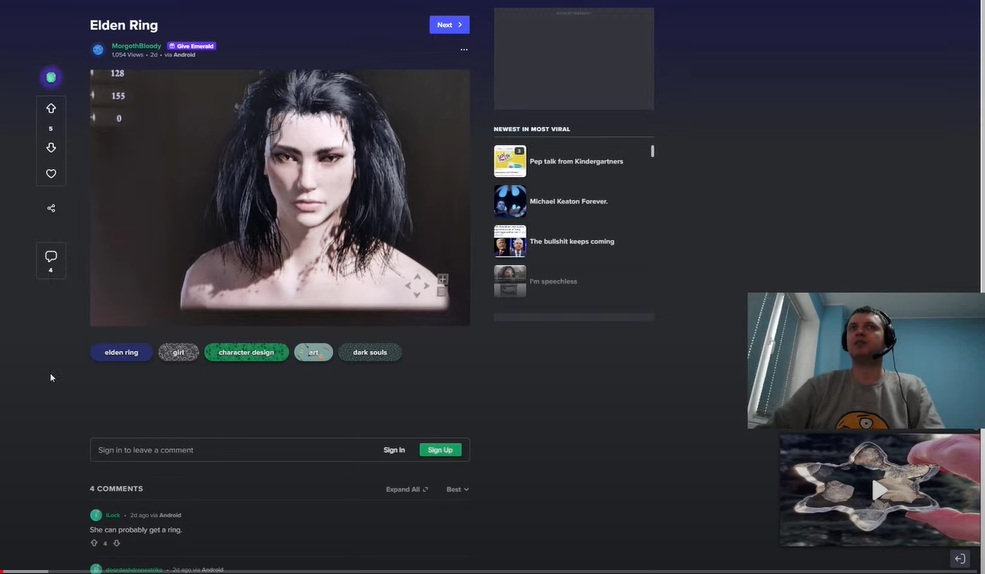Toggle the heart favorite on the post

click(x=51, y=174)
